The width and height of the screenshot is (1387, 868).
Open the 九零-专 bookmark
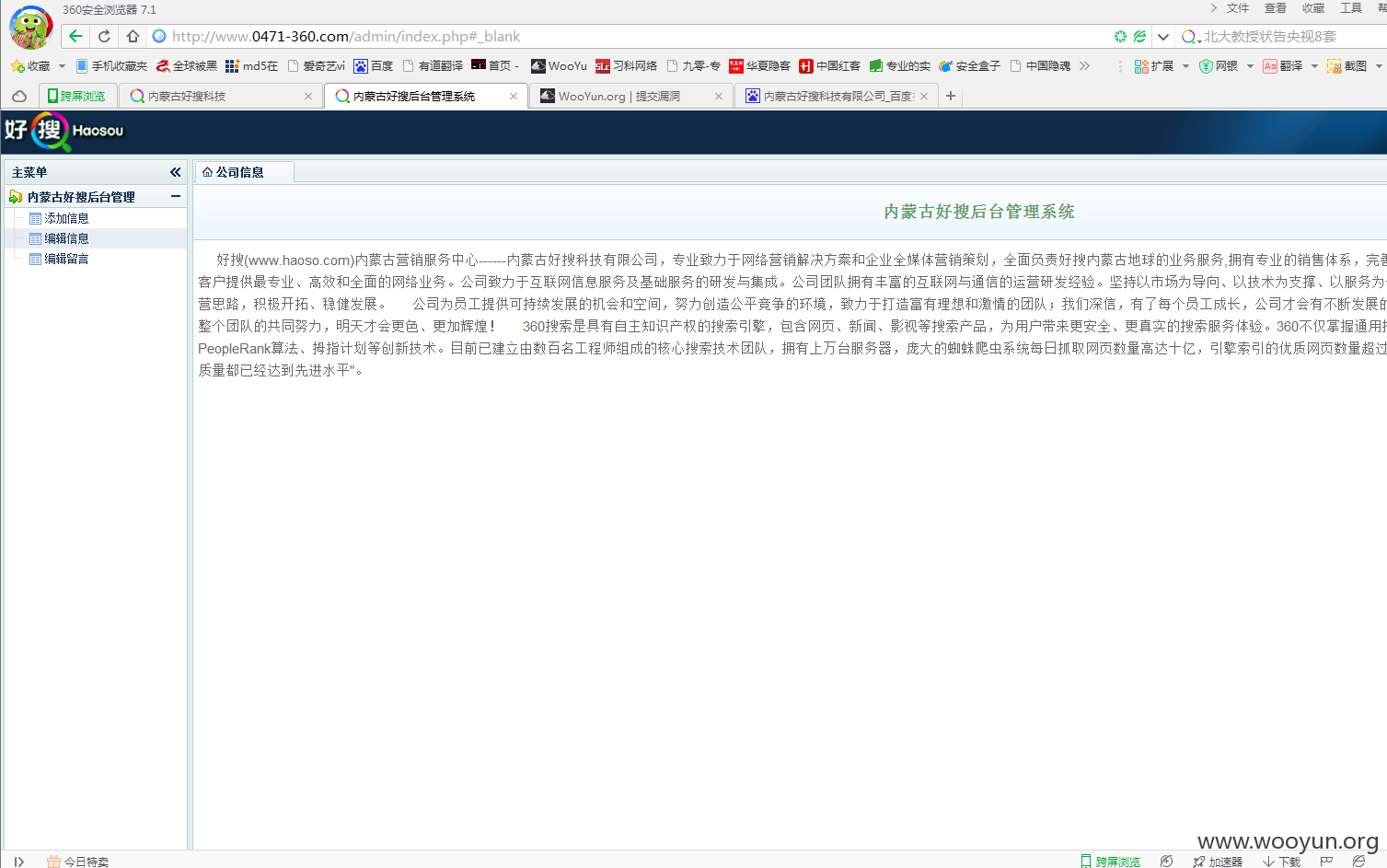[694, 66]
